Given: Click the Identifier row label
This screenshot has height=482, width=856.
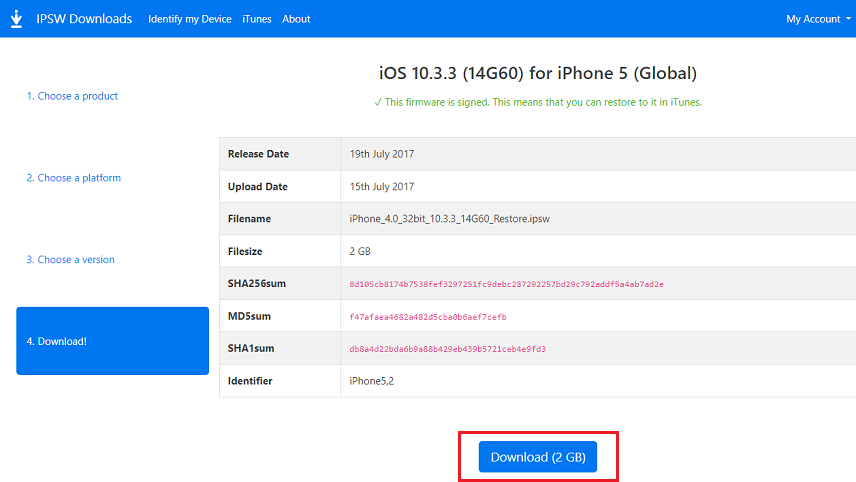Looking at the screenshot, I should 250,381.
